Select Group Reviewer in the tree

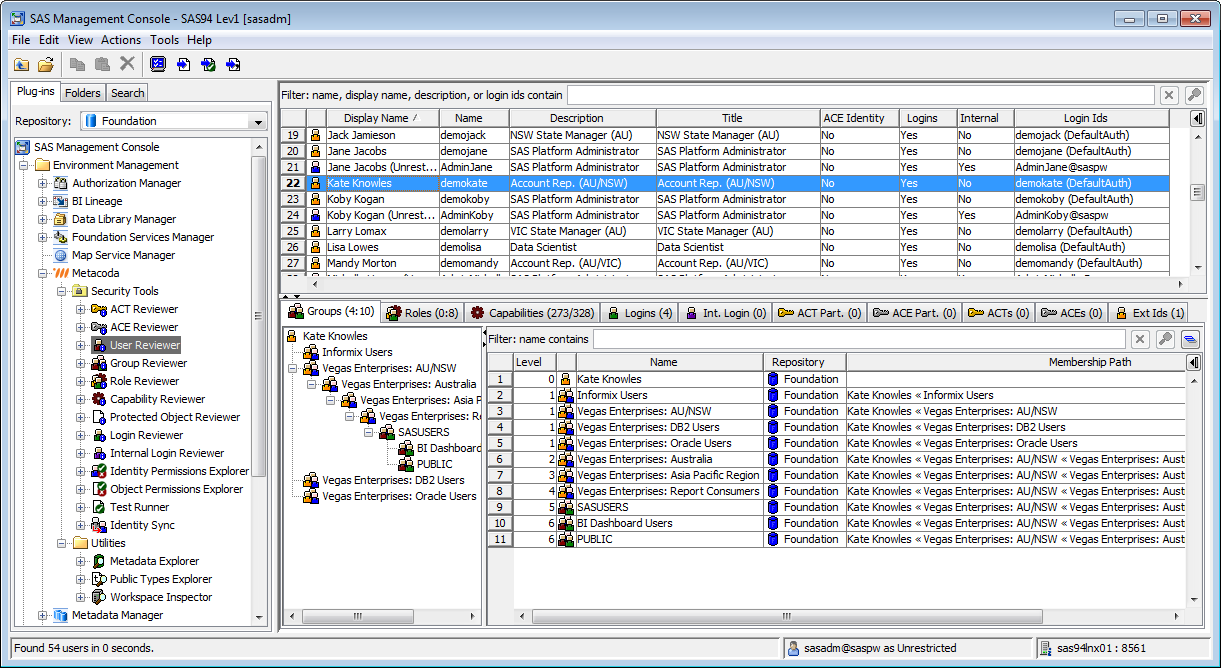(x=148, y=363)
